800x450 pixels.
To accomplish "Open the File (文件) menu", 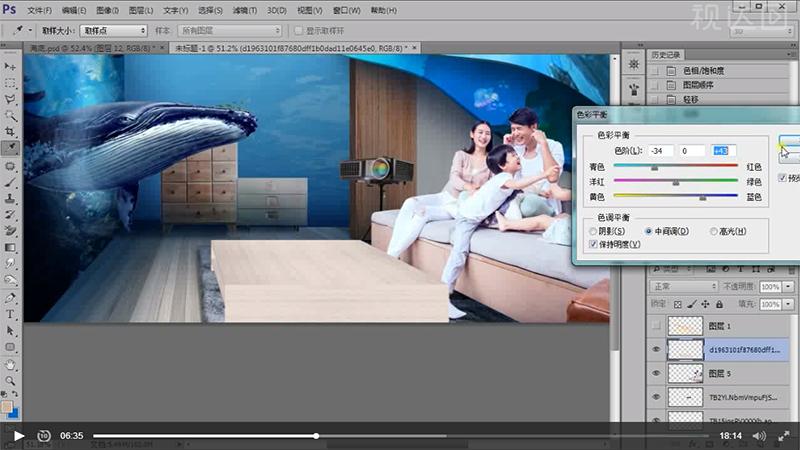I will [39, 10].
